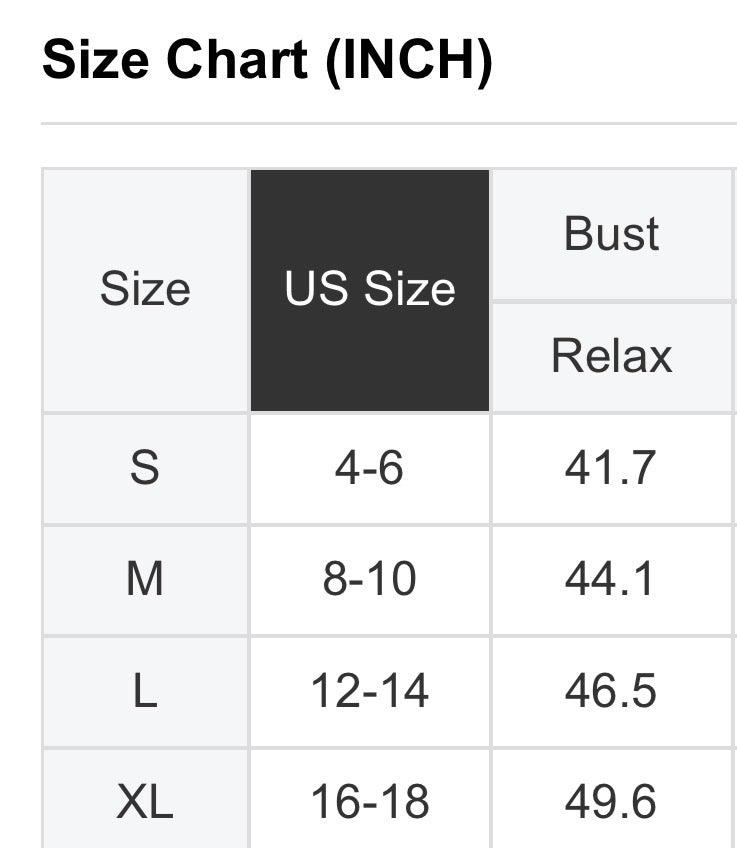Image resolution: width=737 pixels, height=848 pixels.
Task: Click '(INCH)' in the heading
Action: click(x=410, y=61)
